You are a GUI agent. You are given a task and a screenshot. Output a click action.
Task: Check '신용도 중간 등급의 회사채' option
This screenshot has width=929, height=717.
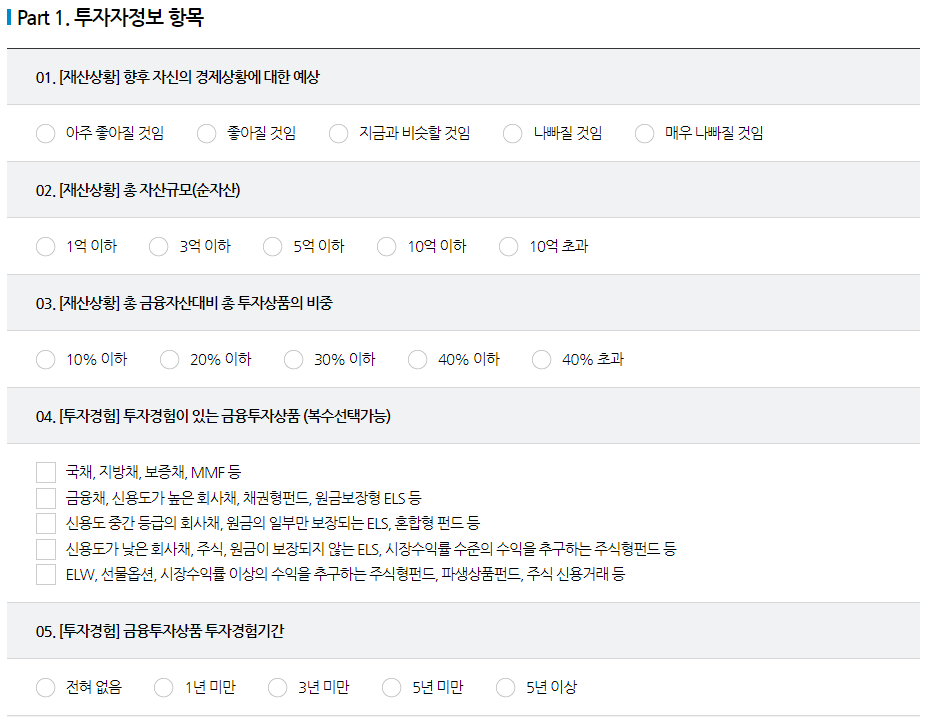tap(46, 524)
